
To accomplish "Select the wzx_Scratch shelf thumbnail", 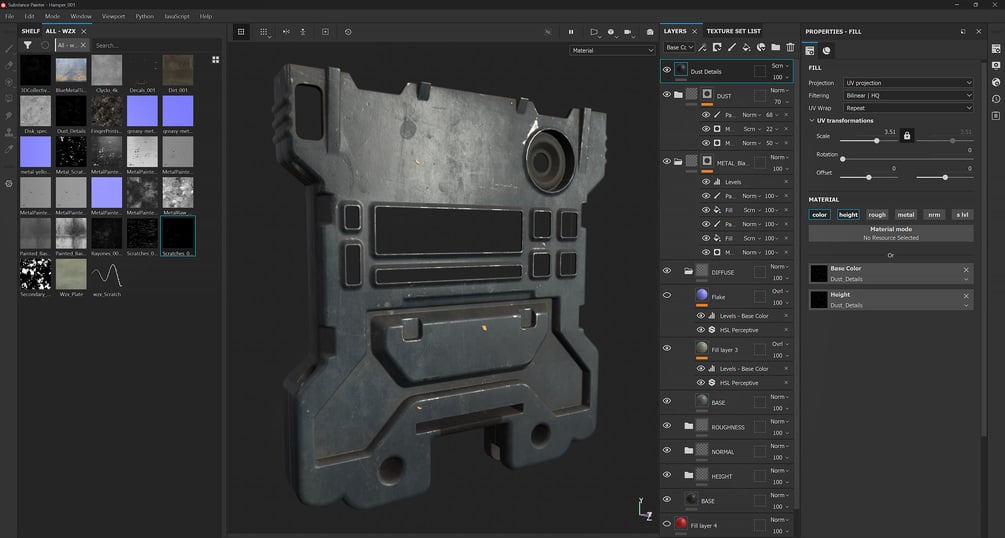I will 106,275.
